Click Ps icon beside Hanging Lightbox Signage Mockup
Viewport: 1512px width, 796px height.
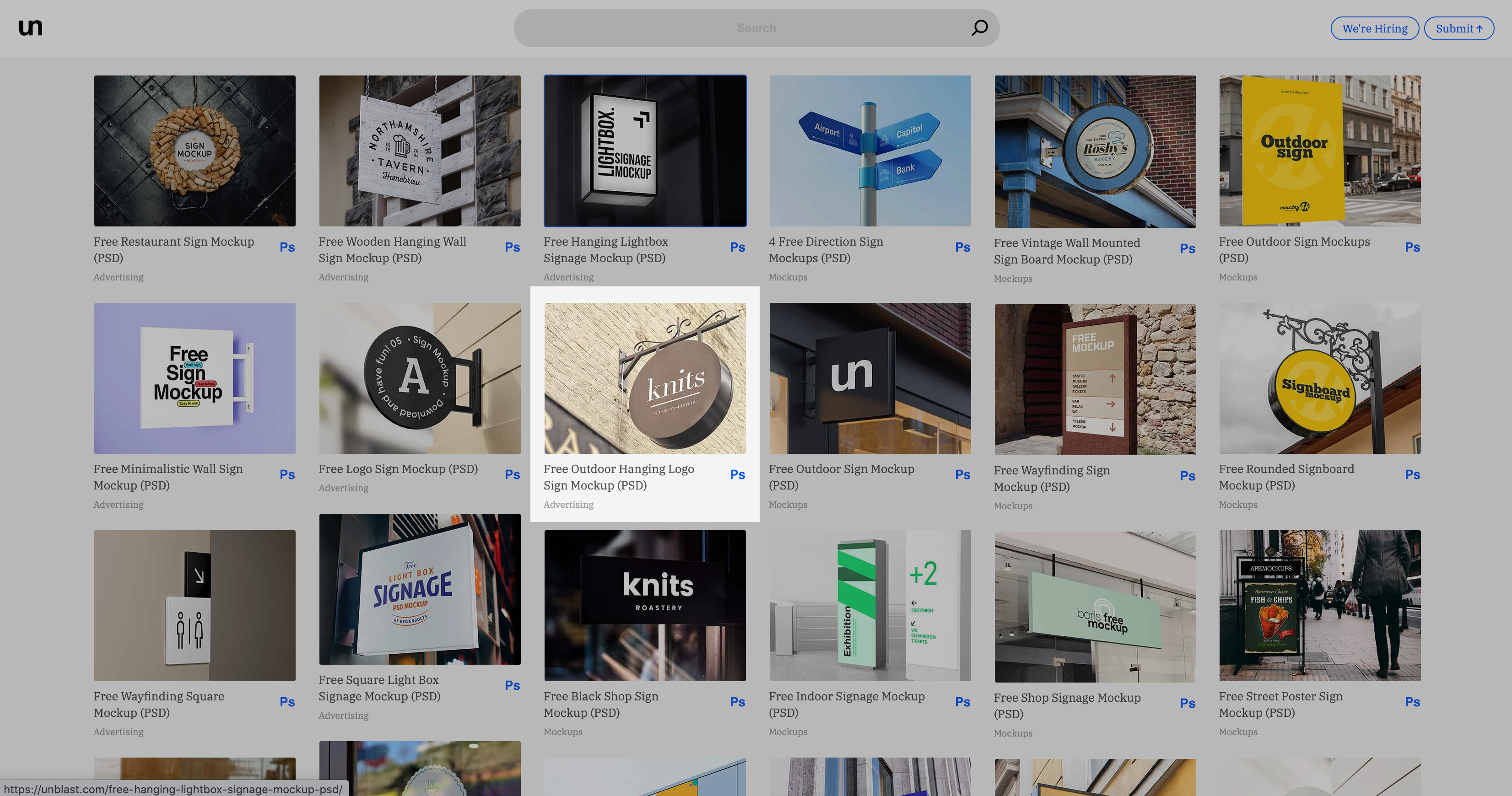tap(737, 247)
